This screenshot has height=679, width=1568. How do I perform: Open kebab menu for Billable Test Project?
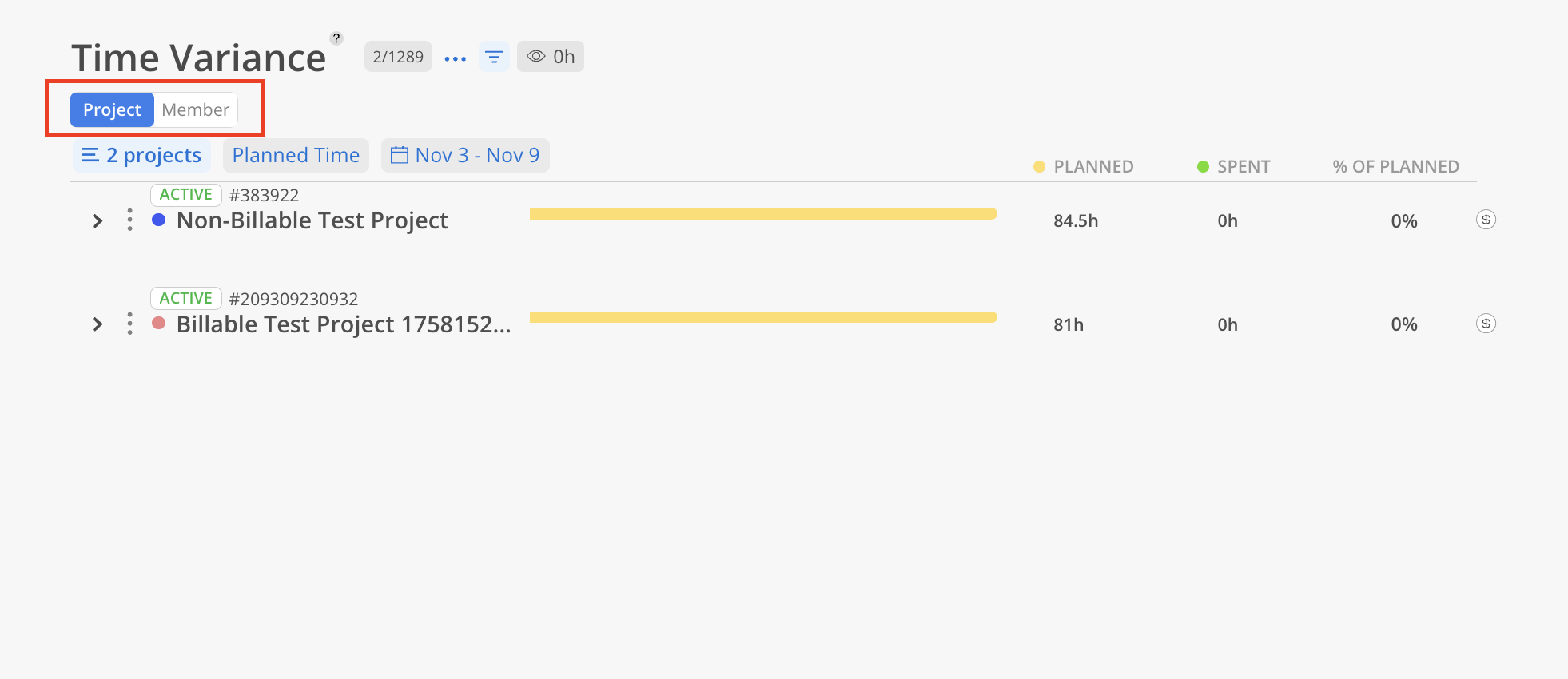pyautogui.click(x=129, y=324)
